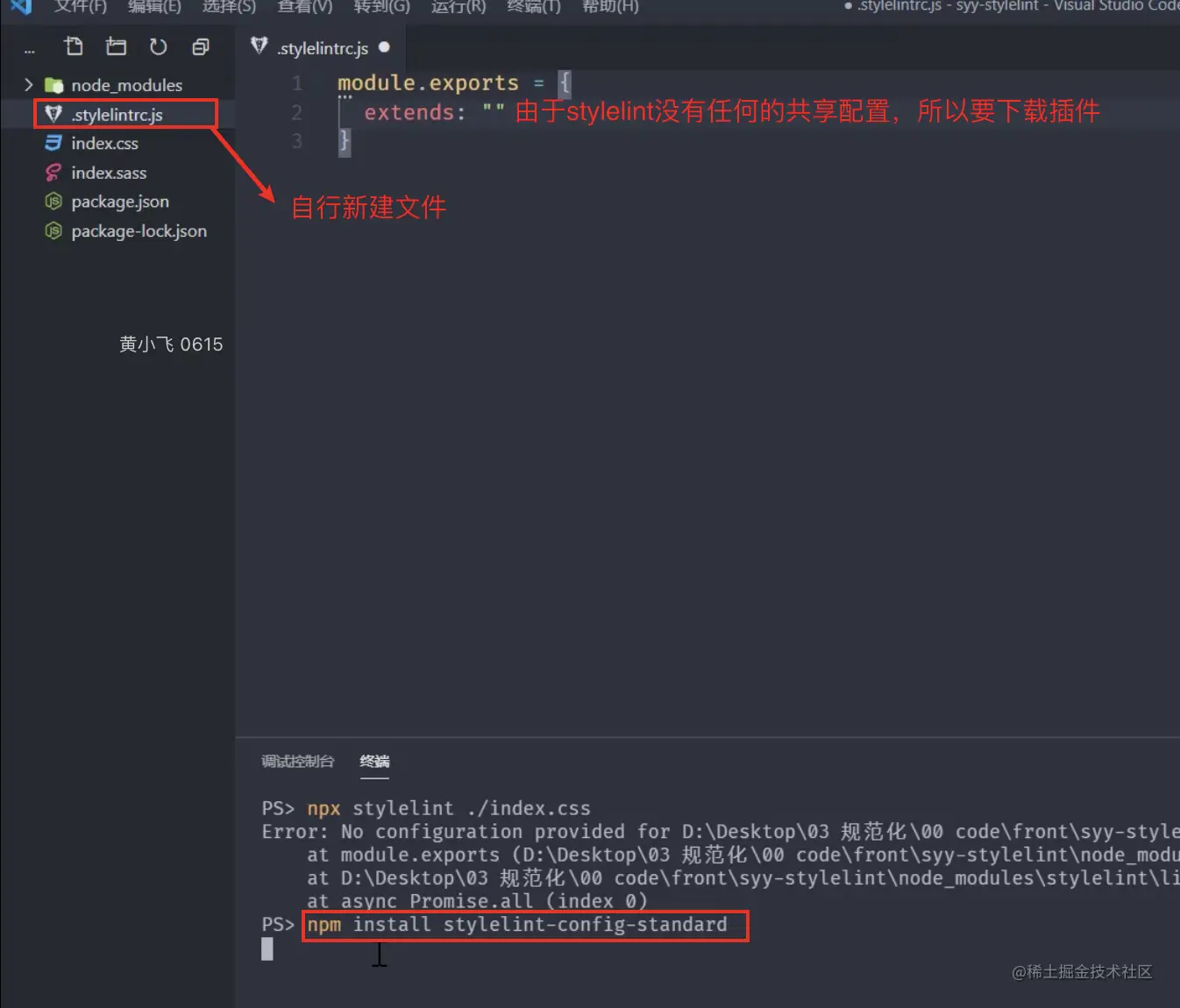The width and height of the screenshot is (1180, 1008).
Task: Open .stylelintrc.js in the explorer
Action: click(x=117, y=114)
